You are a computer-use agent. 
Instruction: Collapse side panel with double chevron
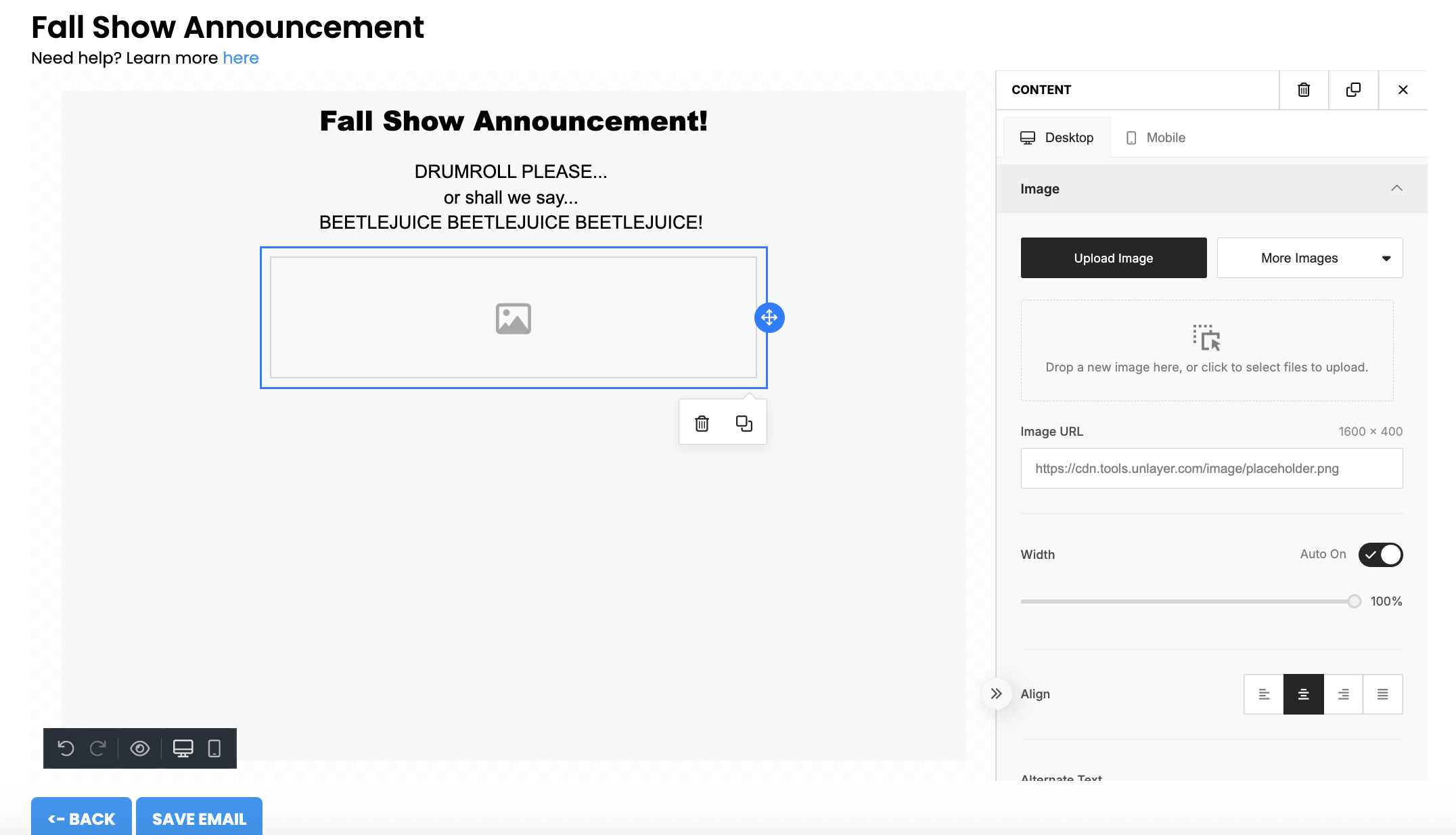(996, 694)
